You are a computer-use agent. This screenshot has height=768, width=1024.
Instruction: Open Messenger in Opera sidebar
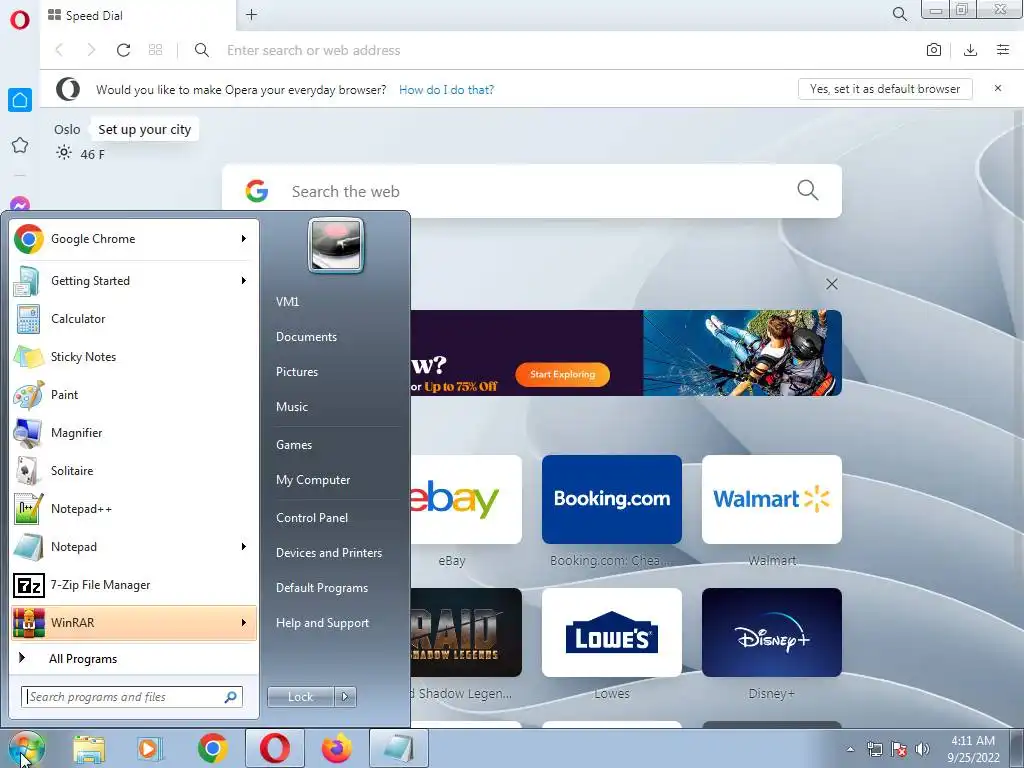tap(20, 204)
